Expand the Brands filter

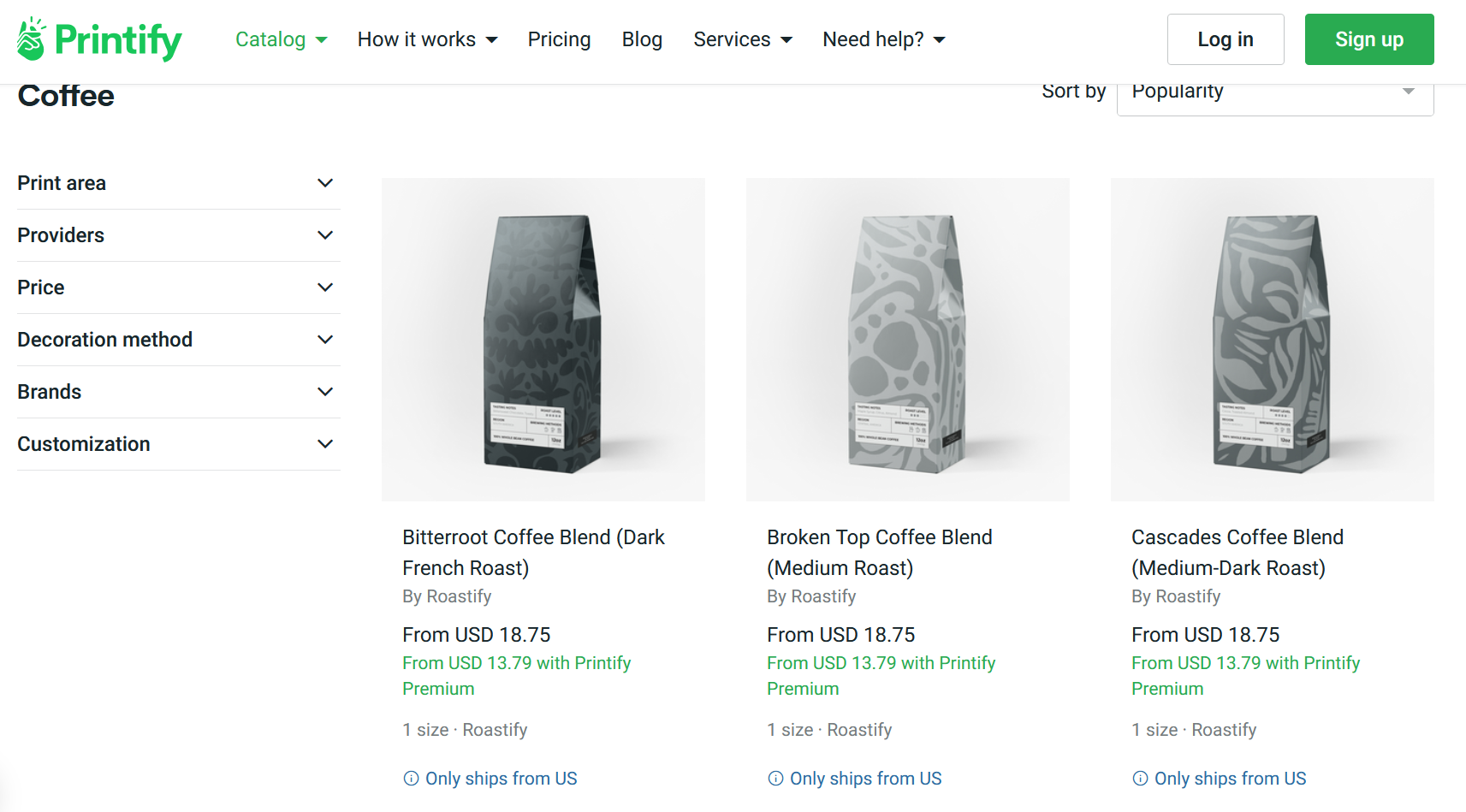(325, 391)
